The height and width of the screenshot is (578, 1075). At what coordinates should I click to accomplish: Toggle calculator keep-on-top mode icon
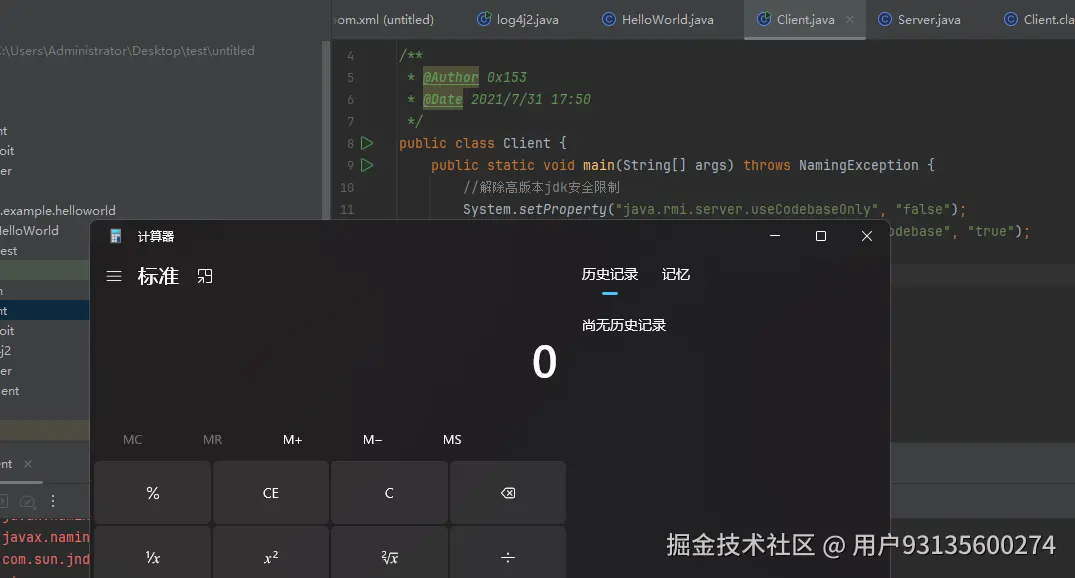(205, 276)
